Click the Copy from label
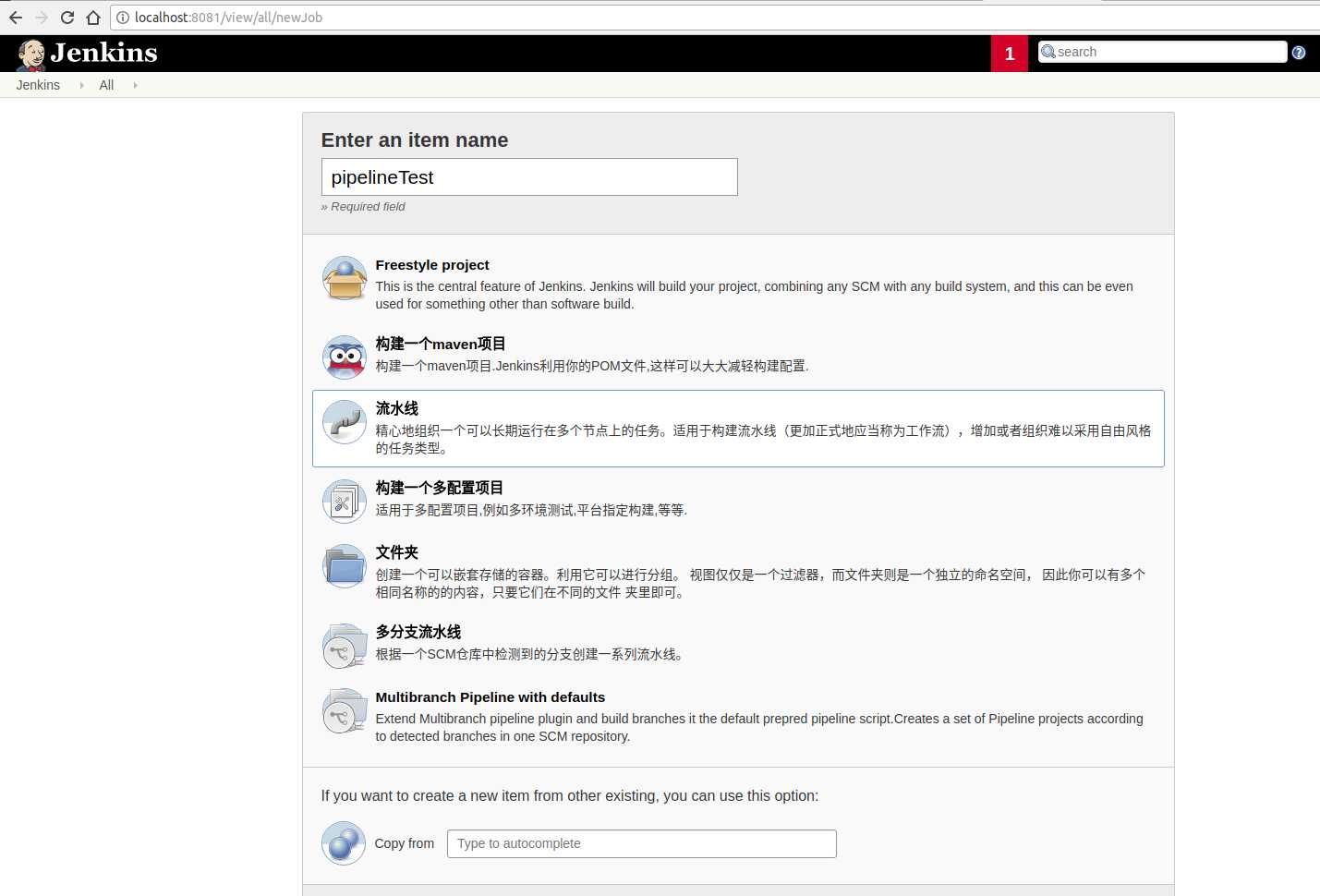The width and height of the screenshot is (1320, 896). click(405, 843)
